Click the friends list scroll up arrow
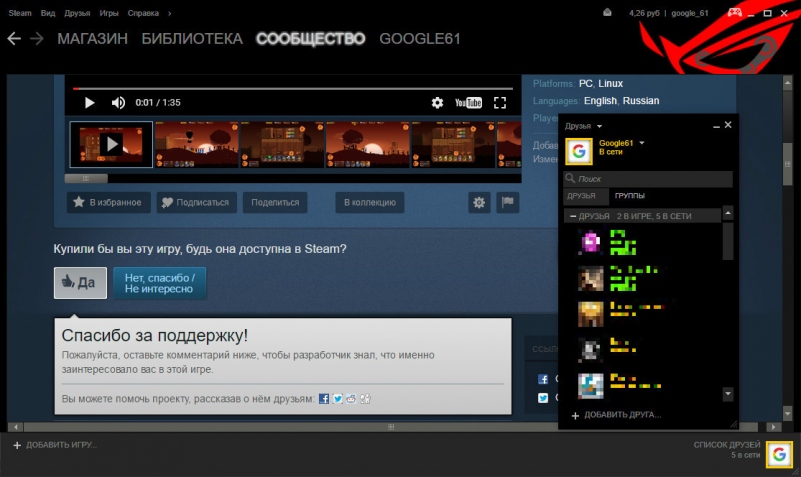 pyautogui.click(x=728, y=212)
